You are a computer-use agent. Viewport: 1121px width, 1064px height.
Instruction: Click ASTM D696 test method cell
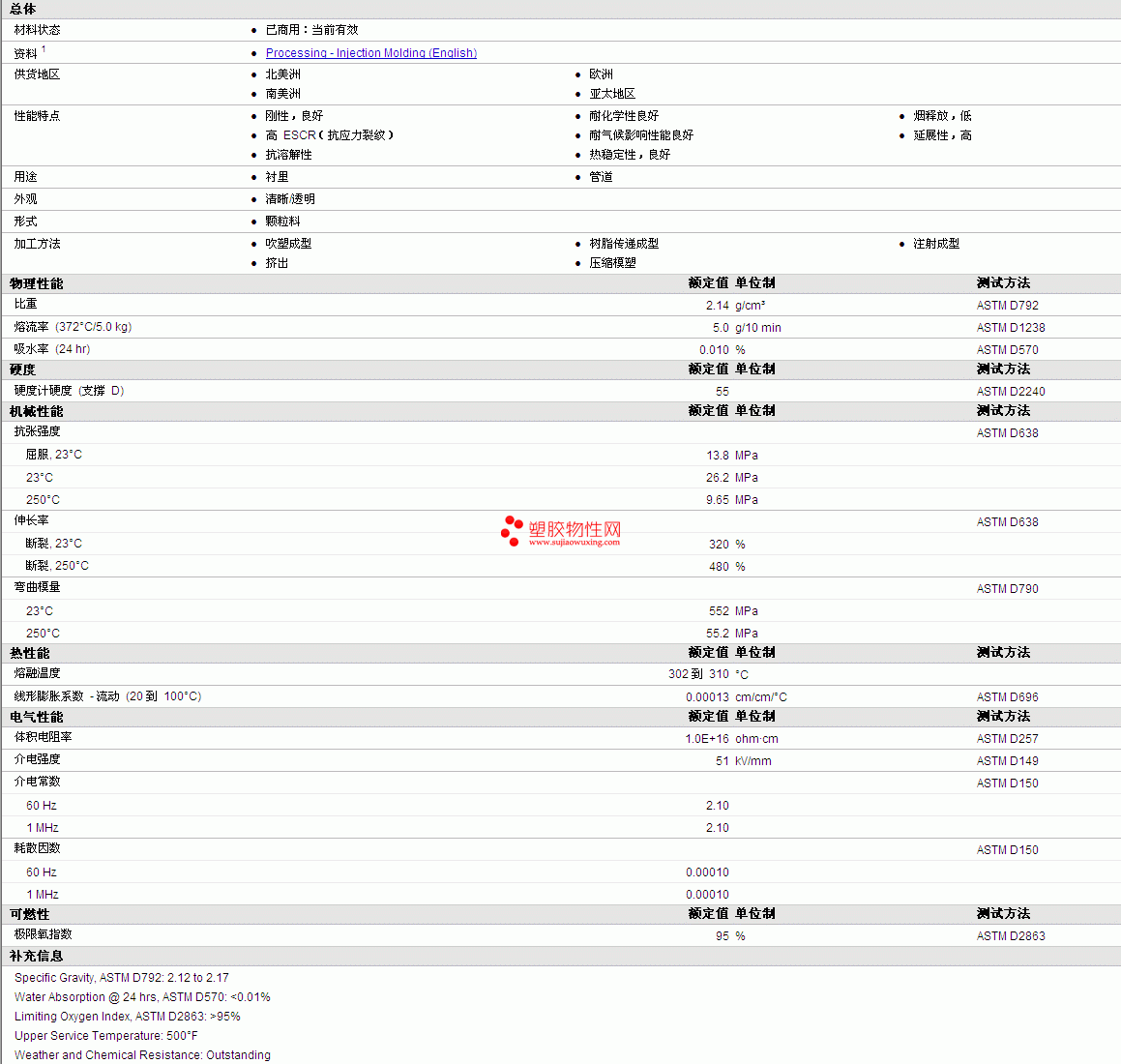[x=1007, y=697]
